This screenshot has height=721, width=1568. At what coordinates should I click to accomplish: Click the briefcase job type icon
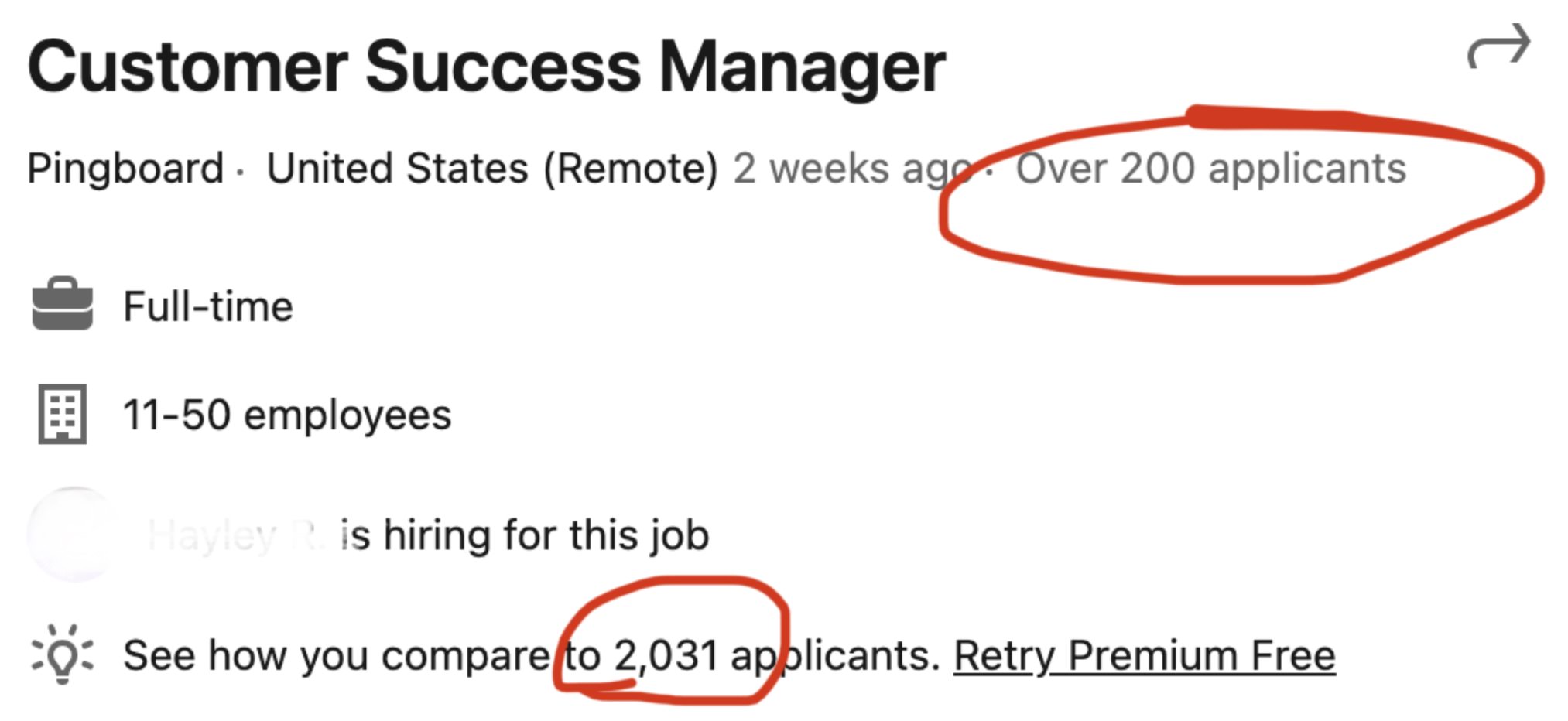(62, 304)
